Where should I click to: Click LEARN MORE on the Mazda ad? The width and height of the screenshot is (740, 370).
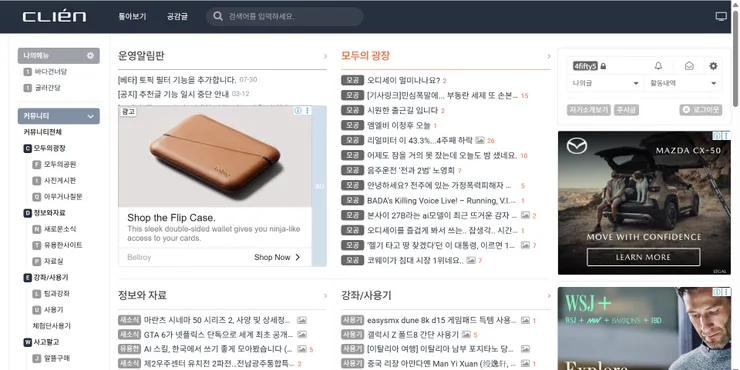[643, 257]
